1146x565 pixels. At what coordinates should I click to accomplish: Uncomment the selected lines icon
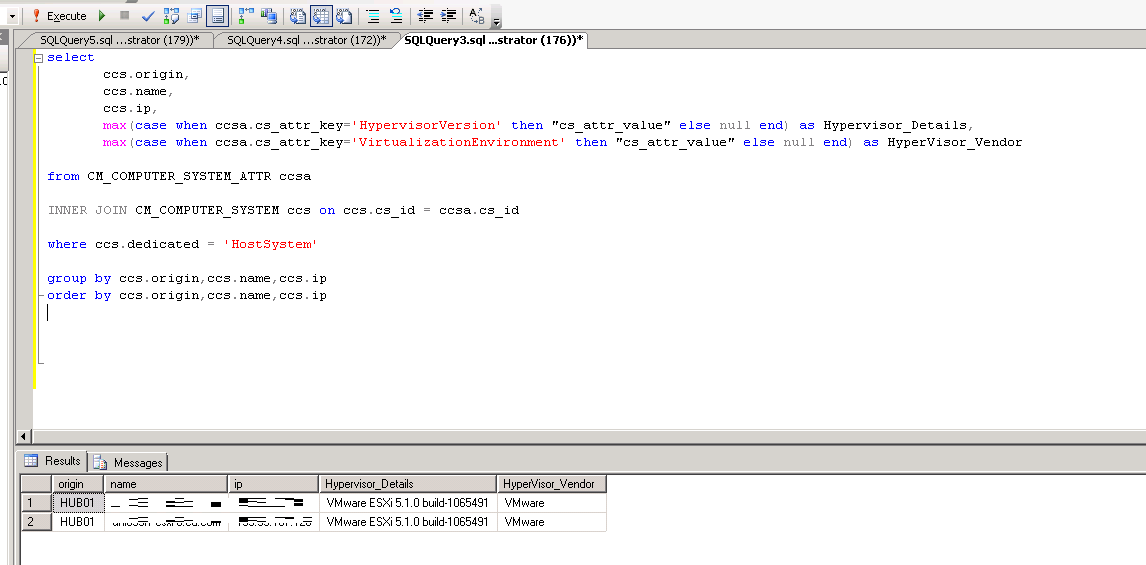click(x=395, y=15)
